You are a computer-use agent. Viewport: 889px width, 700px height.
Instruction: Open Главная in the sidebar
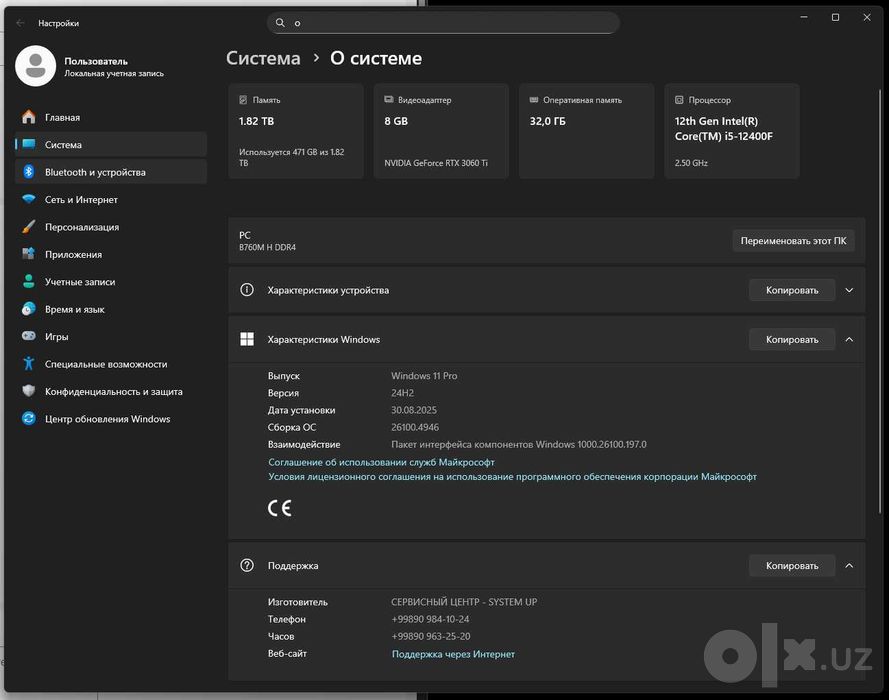[111, 117]
